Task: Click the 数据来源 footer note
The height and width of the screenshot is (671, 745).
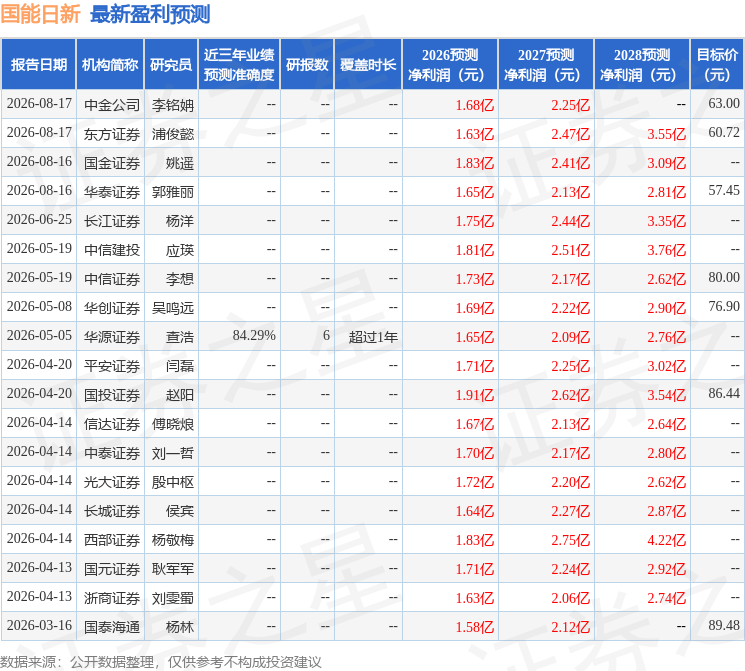Action: coord(161,662)
